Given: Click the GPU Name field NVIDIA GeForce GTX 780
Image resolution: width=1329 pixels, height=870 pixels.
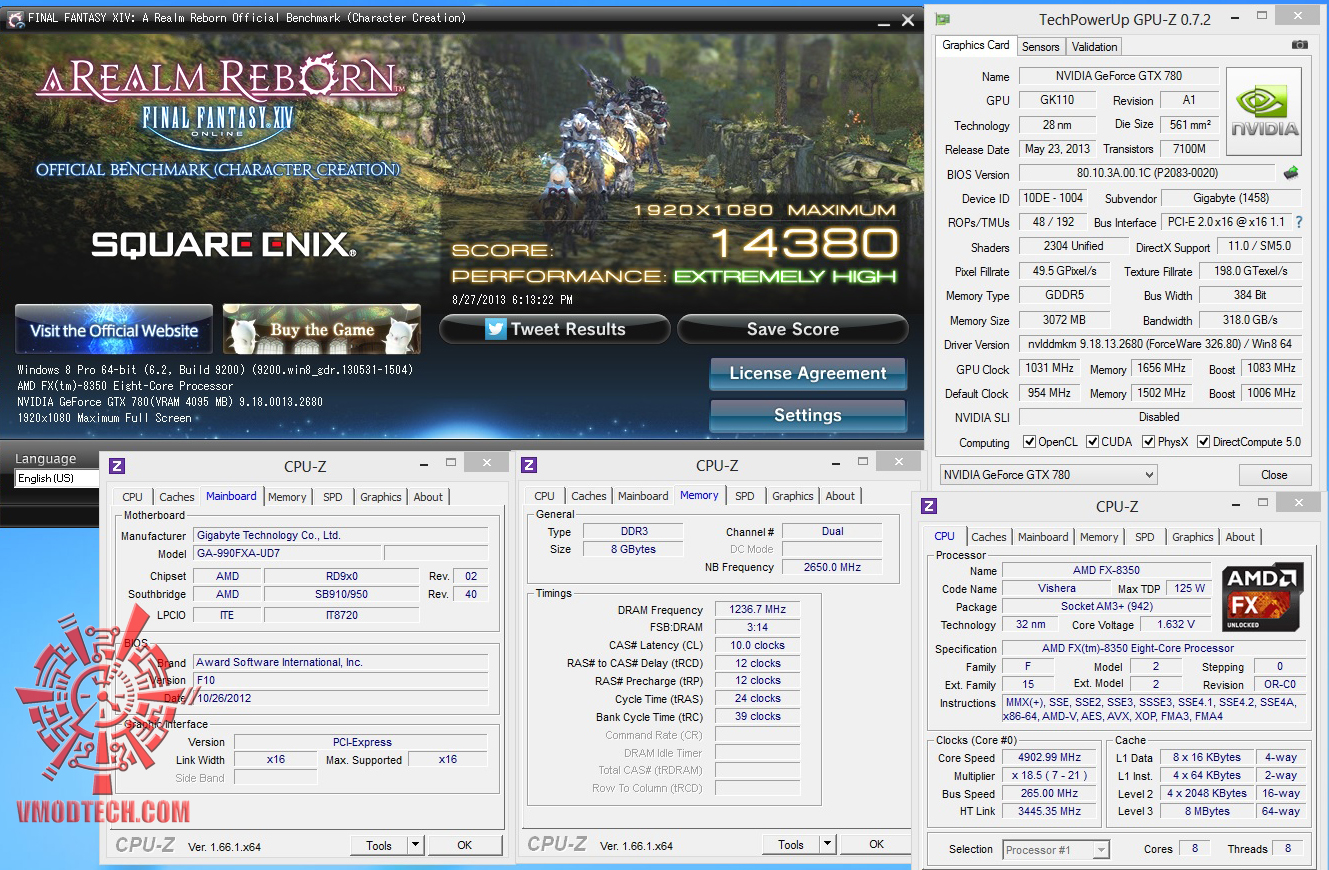Looking at the screenshot, I should coord(1119,76).
